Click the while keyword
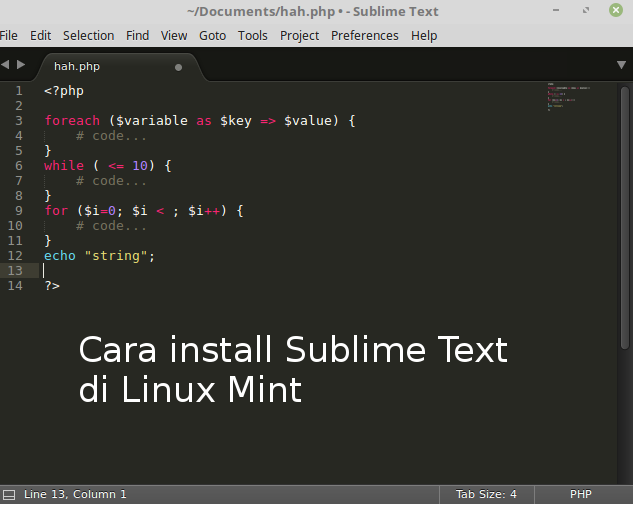Image resolution: width=640 pixels, height=507 pixels. (x=64, y=166)
